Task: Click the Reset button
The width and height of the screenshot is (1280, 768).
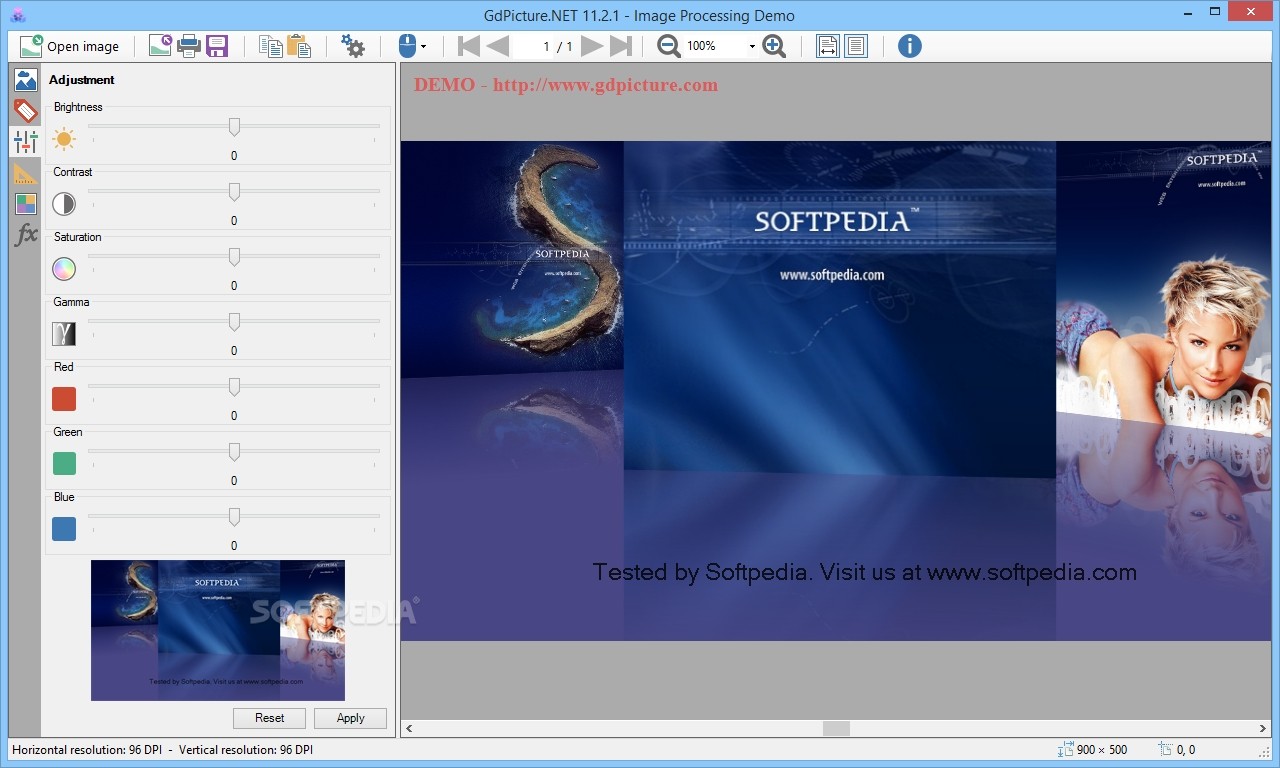Action: point(269,718)
